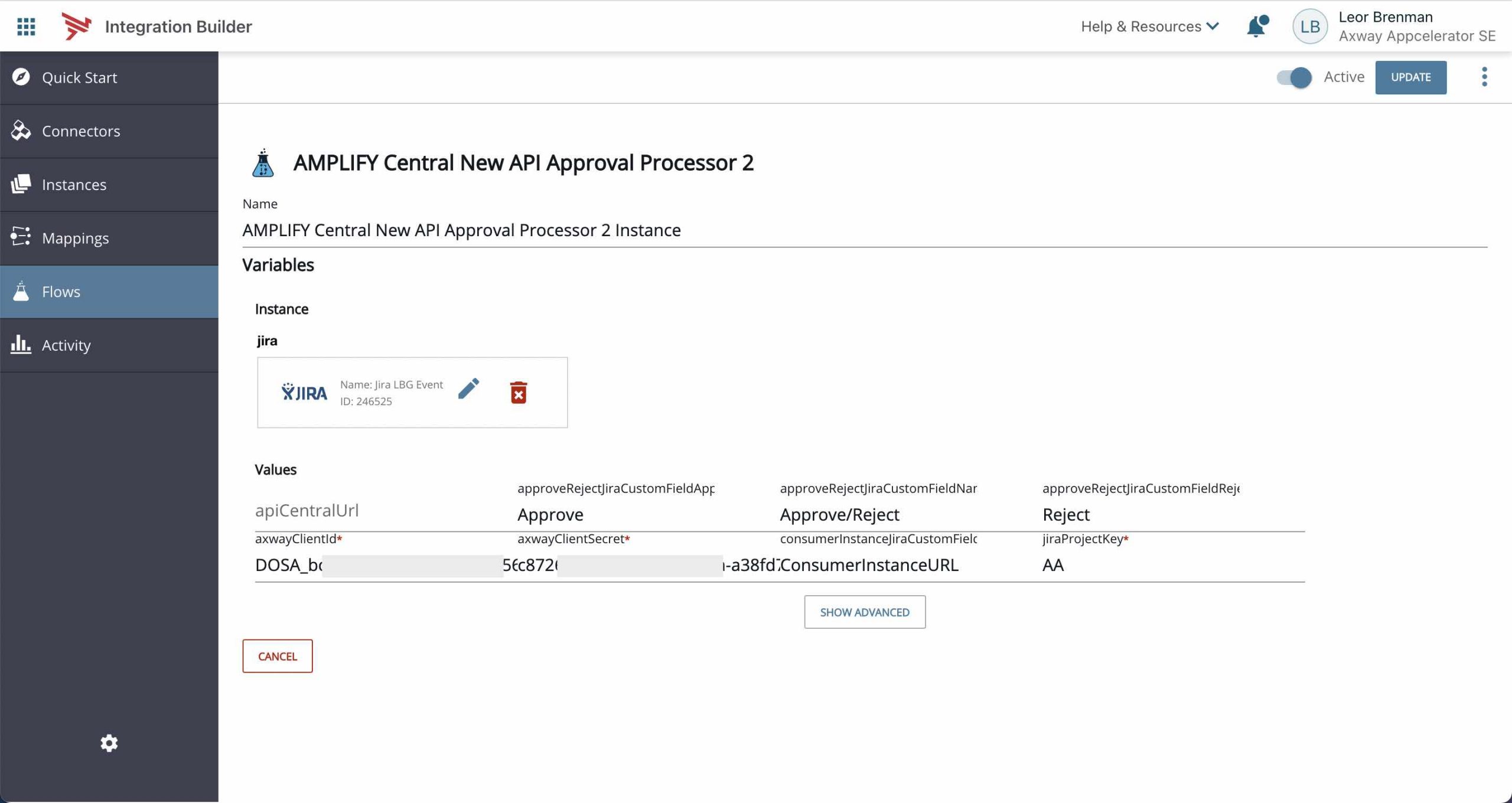The image size is (1512, 803).
Task: Toggle the Active switch off
Action: (1294, 77)
